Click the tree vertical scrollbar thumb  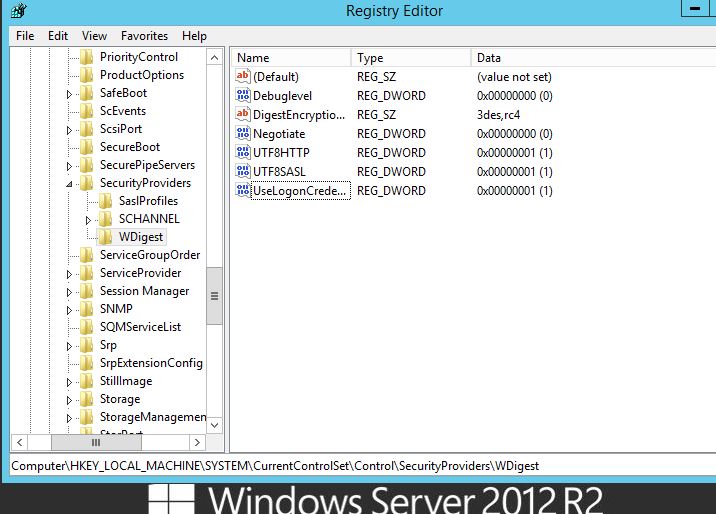(214, 296)
